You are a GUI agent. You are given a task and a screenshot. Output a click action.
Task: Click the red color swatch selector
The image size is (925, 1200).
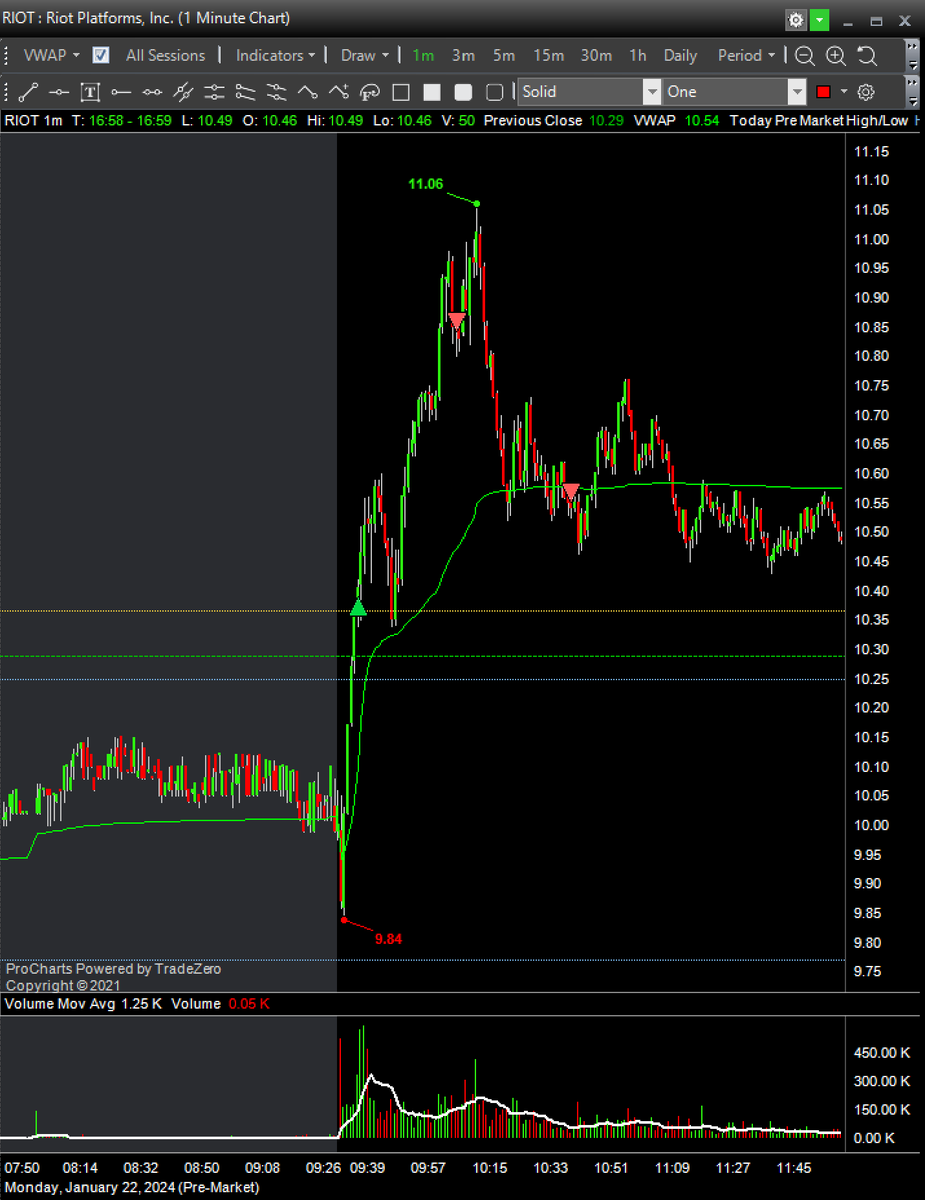pos(825,91)
